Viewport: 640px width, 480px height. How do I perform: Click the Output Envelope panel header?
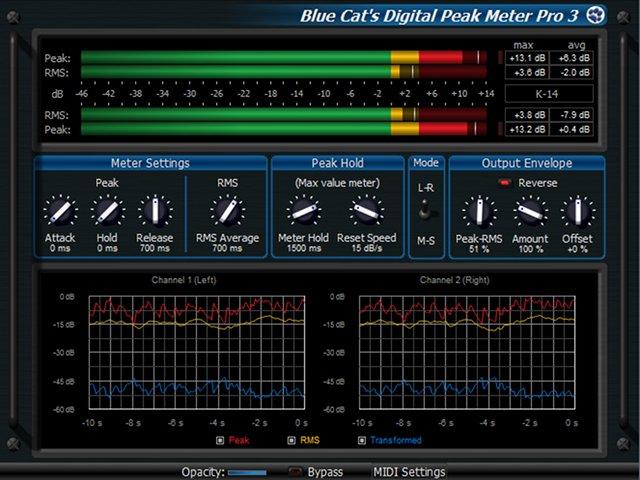point(527,163)
